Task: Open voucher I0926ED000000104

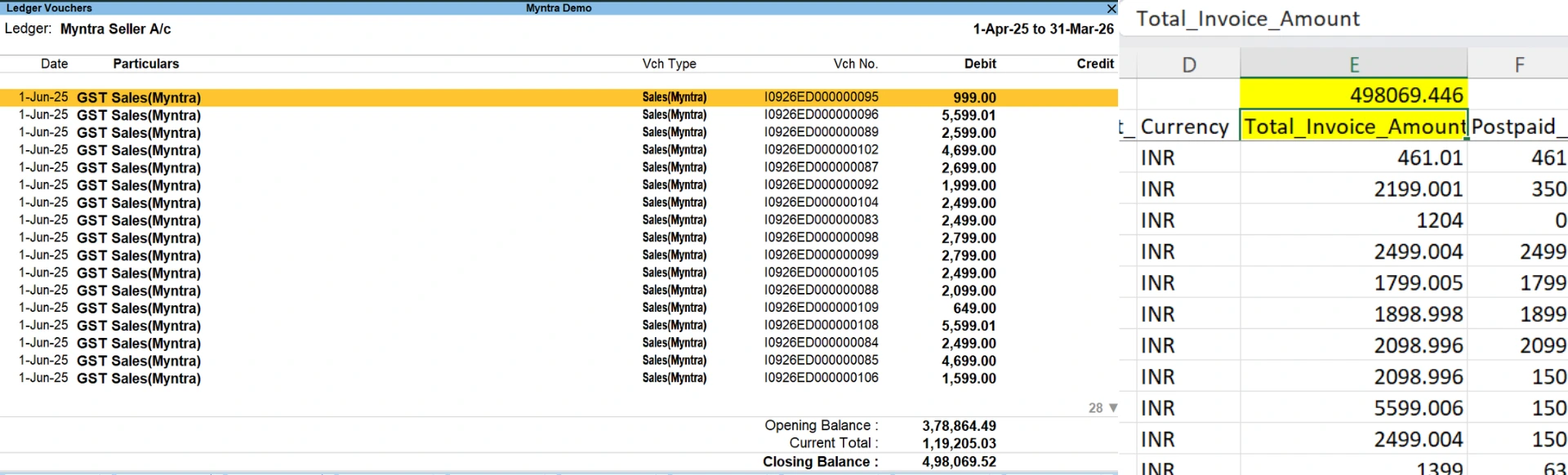Action: click(x=821, y=202)
